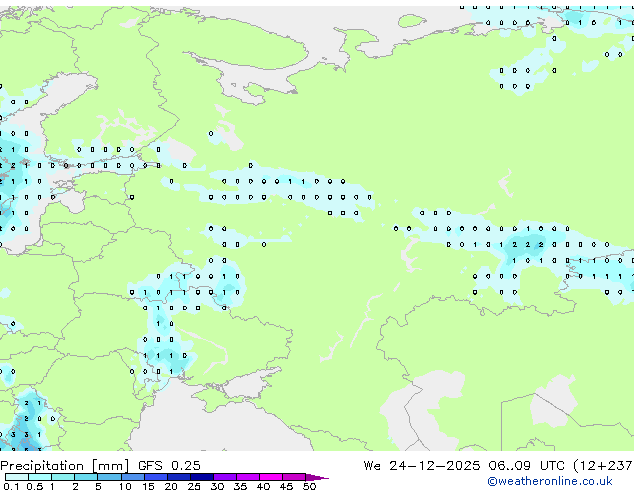
Task: Pick the 15–20 mm blue legend swatch
Action: [x=156, y=477]
